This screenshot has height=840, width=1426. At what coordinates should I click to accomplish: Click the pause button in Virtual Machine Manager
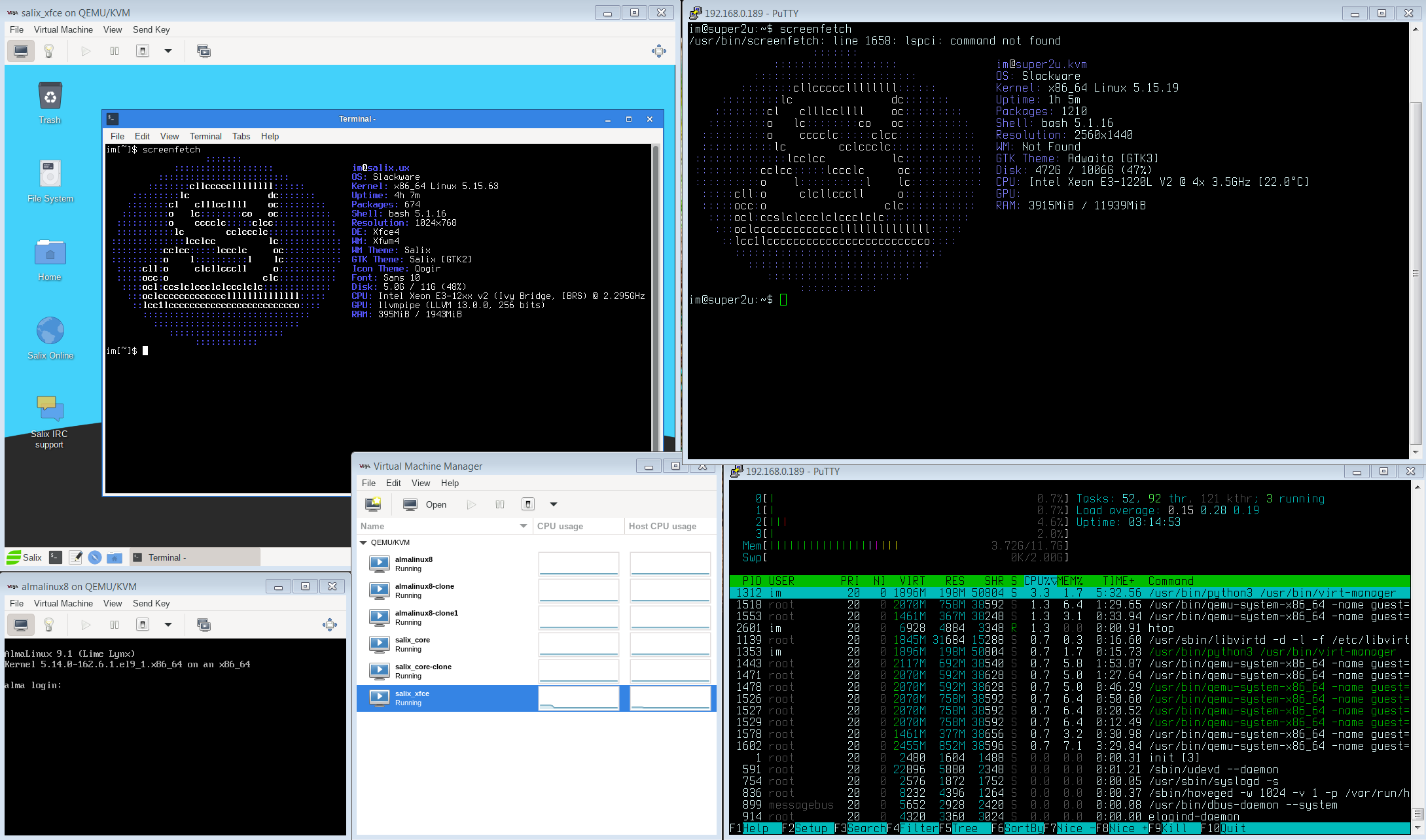pyautogui.click(x=500, y=504)
